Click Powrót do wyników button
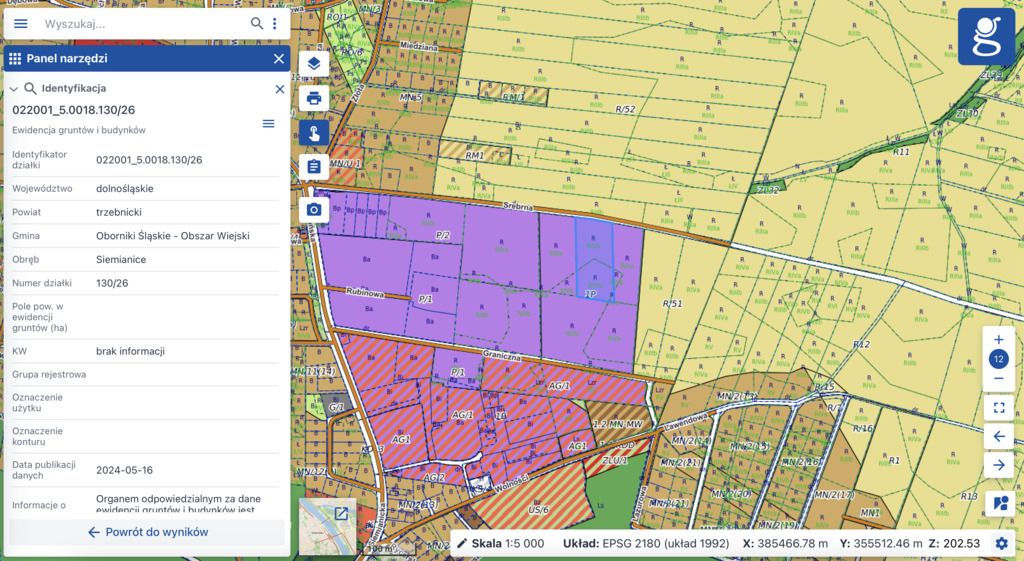Viewport: 1024px width, 561px height. pyautogui.click(x=148, y=532)
